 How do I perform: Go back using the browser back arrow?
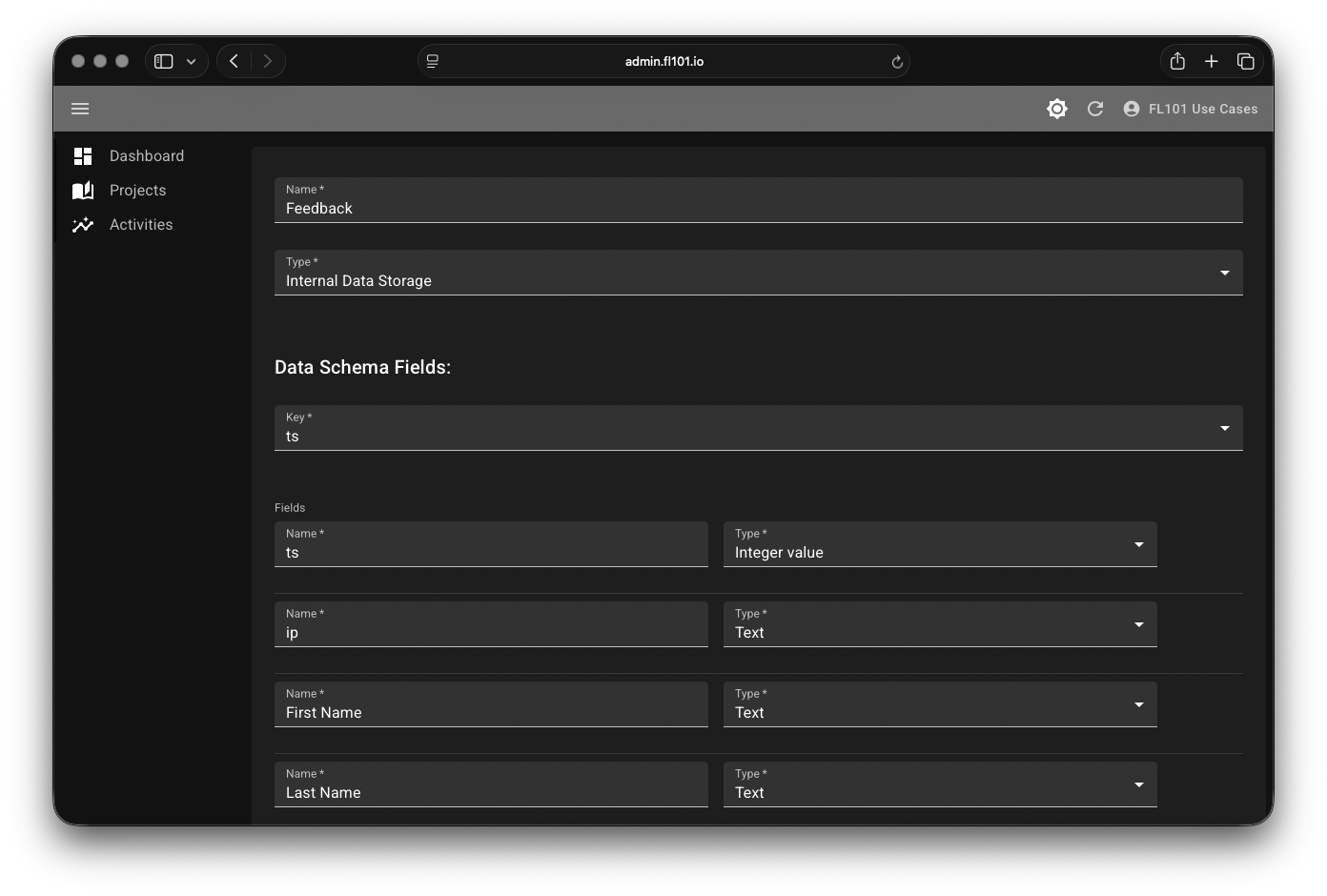[235, 61]
